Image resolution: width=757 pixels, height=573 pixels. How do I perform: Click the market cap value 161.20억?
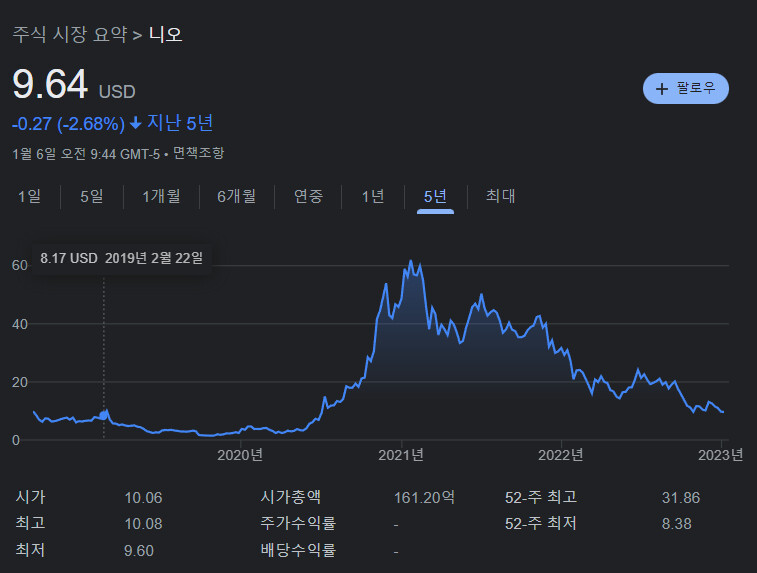click(x=424, y=498)
